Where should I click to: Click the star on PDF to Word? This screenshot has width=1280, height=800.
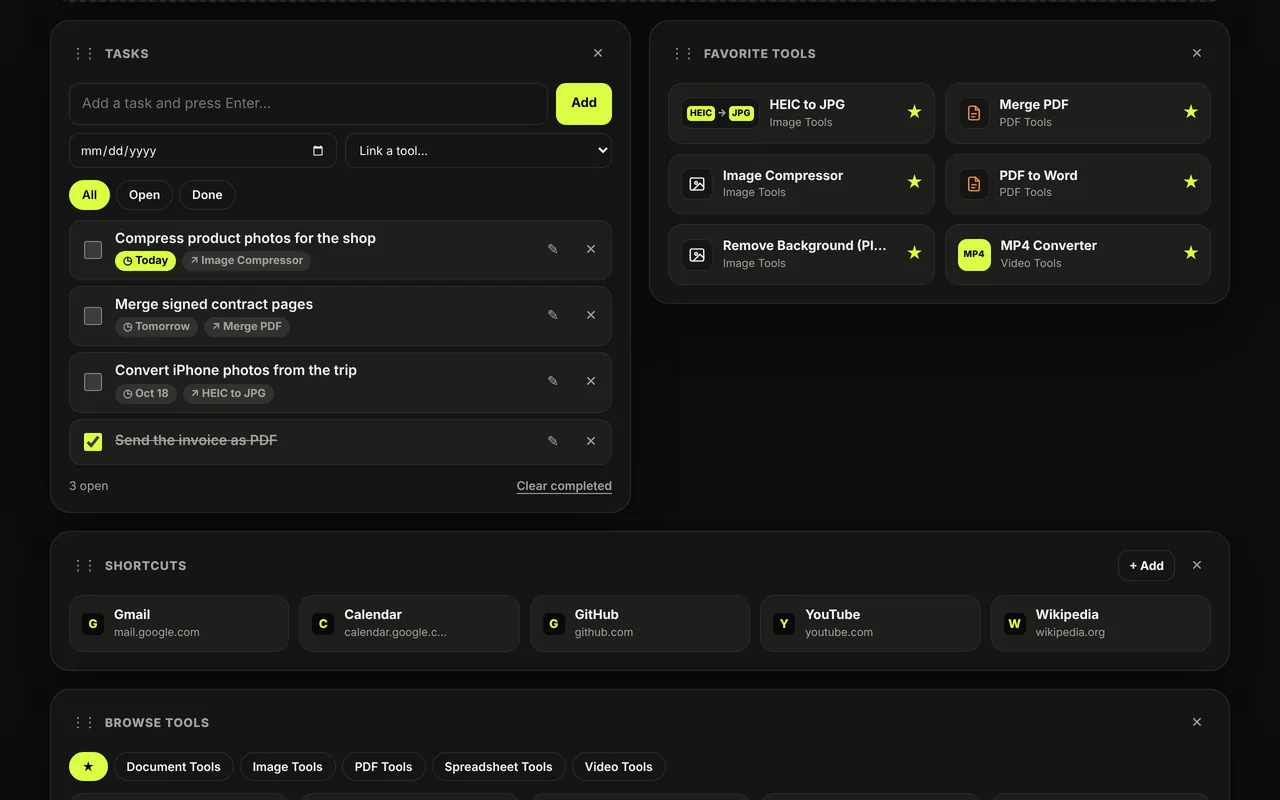point(1190,182)
